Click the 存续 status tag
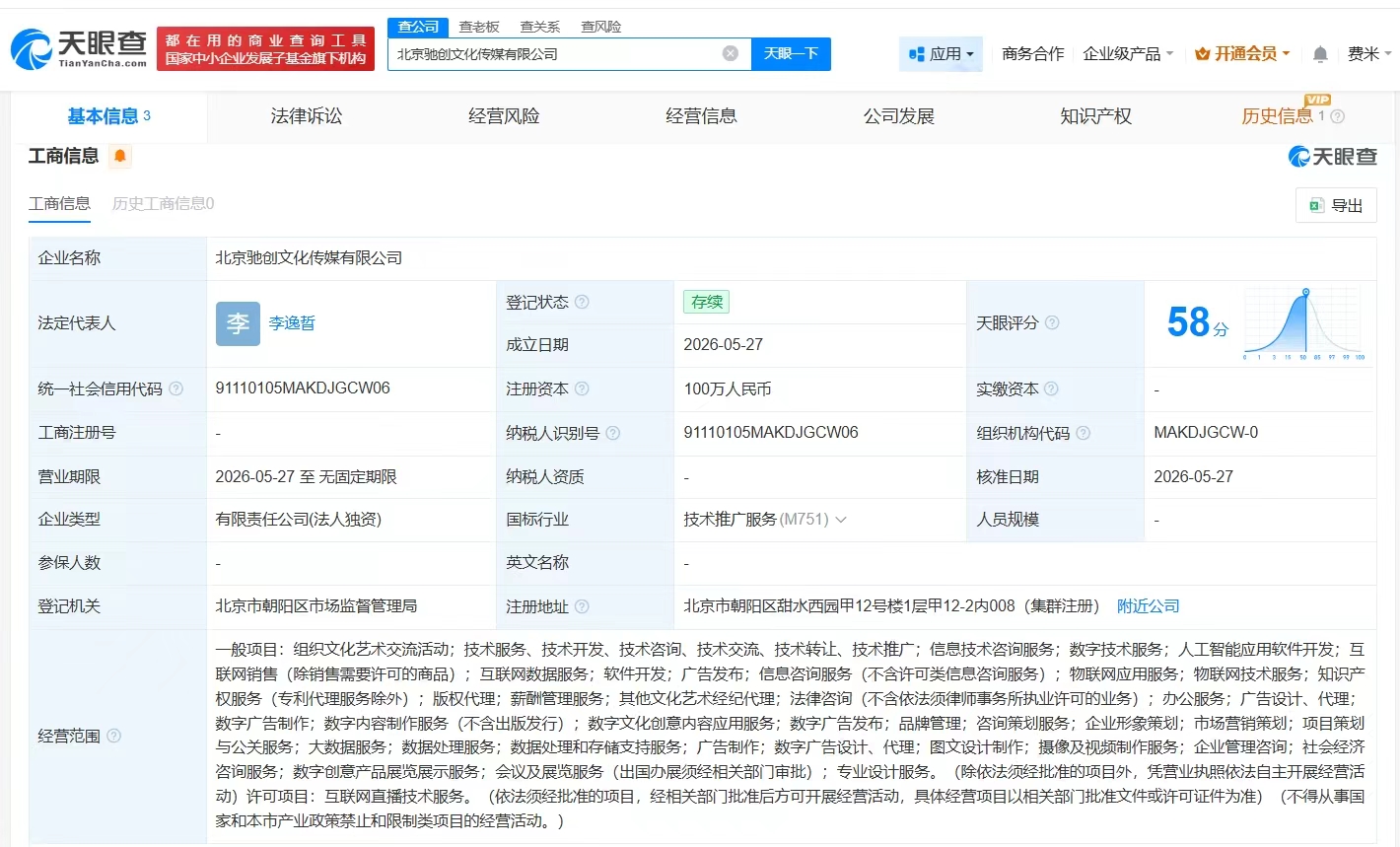Viewport: 1400px width, 847px height. pos(706,302)
